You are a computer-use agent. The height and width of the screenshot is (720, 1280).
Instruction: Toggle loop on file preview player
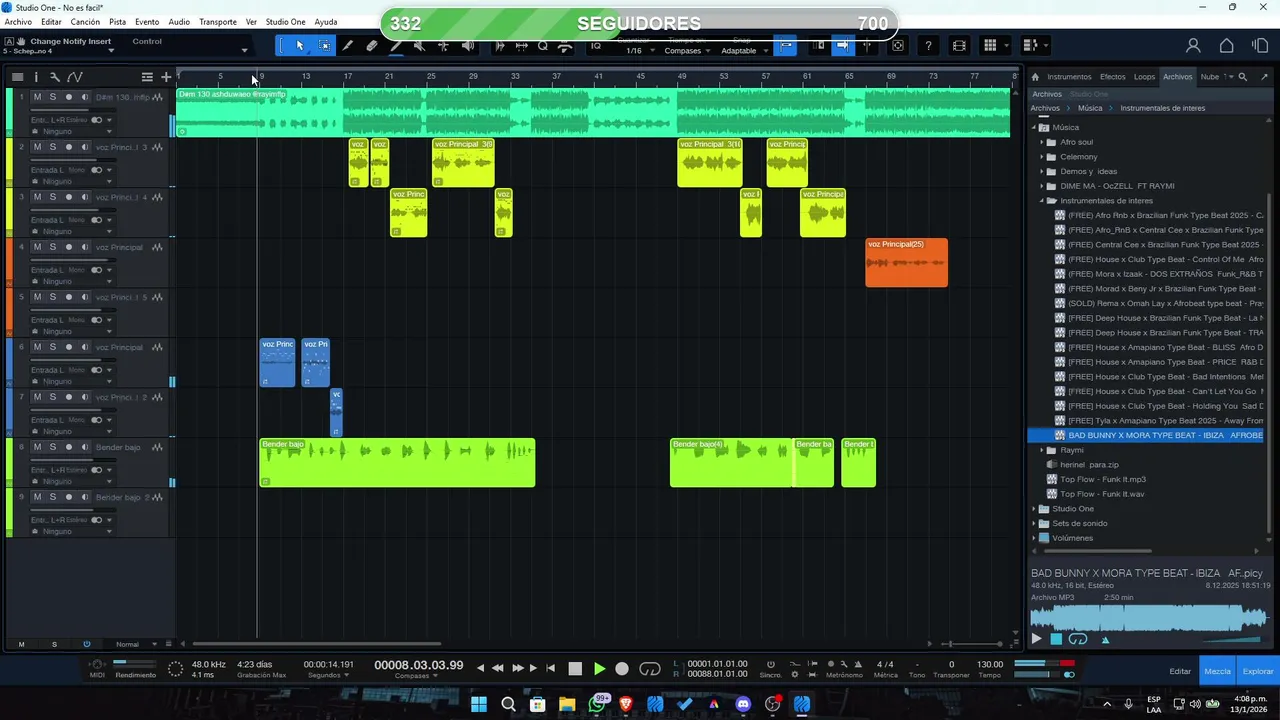[x=1078, y=639]
